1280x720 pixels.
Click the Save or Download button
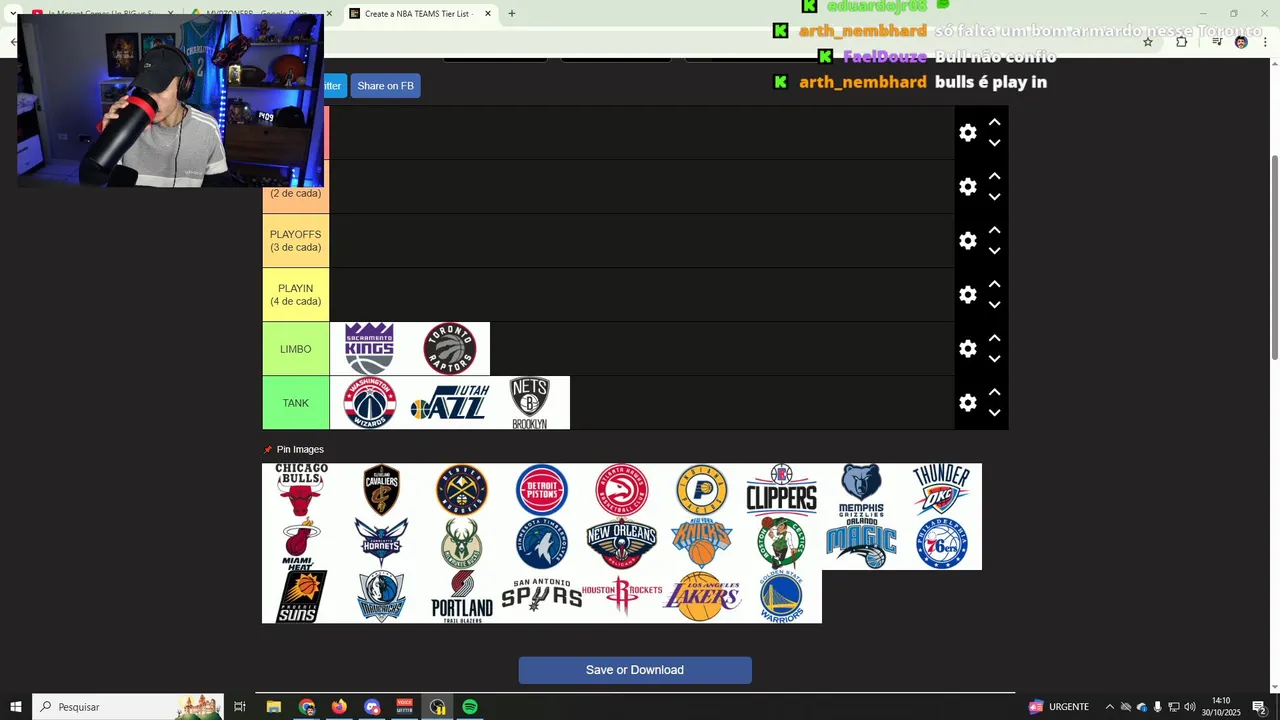pos(635,670)
